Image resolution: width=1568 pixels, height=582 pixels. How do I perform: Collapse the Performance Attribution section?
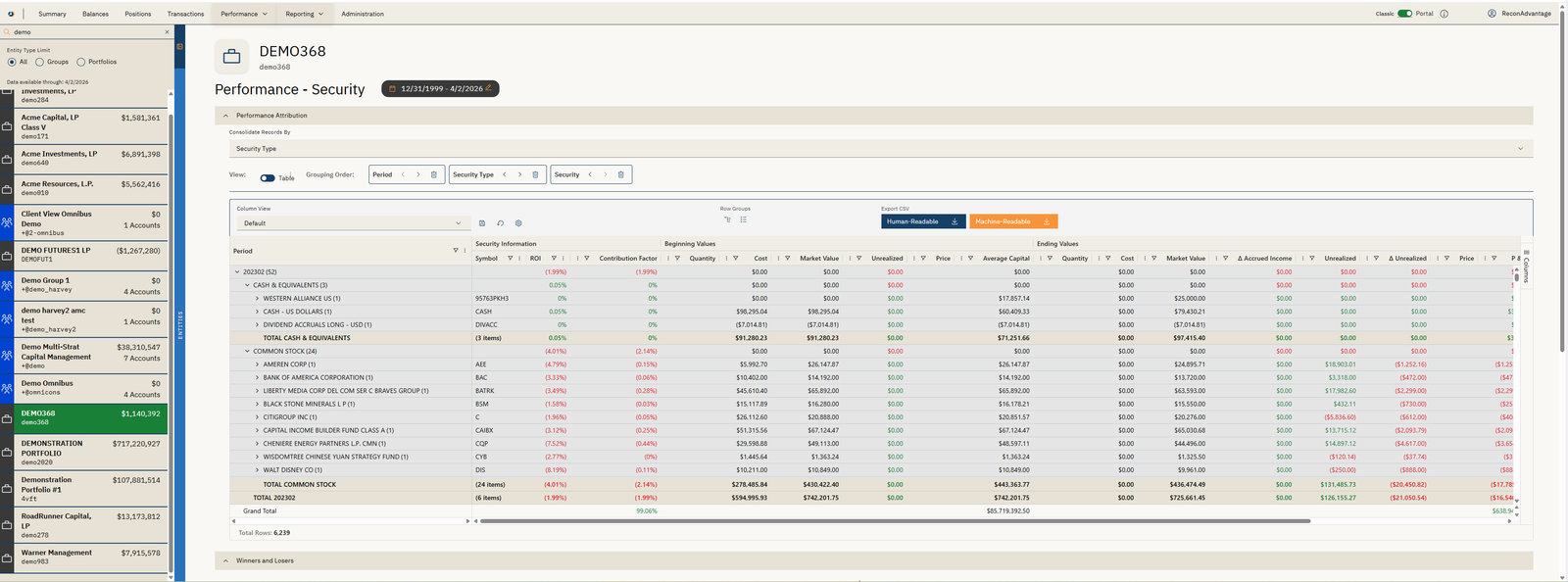(x=225, y=116)
